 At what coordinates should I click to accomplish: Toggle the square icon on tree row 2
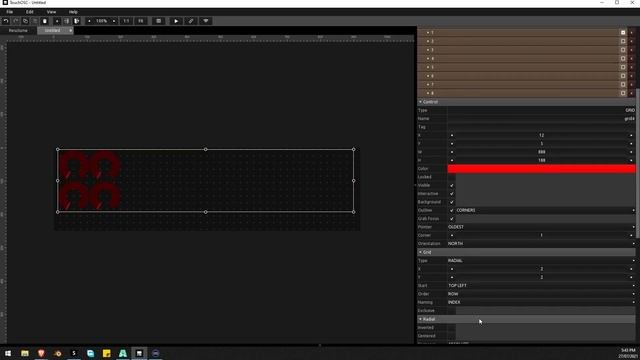pos(623,41)
